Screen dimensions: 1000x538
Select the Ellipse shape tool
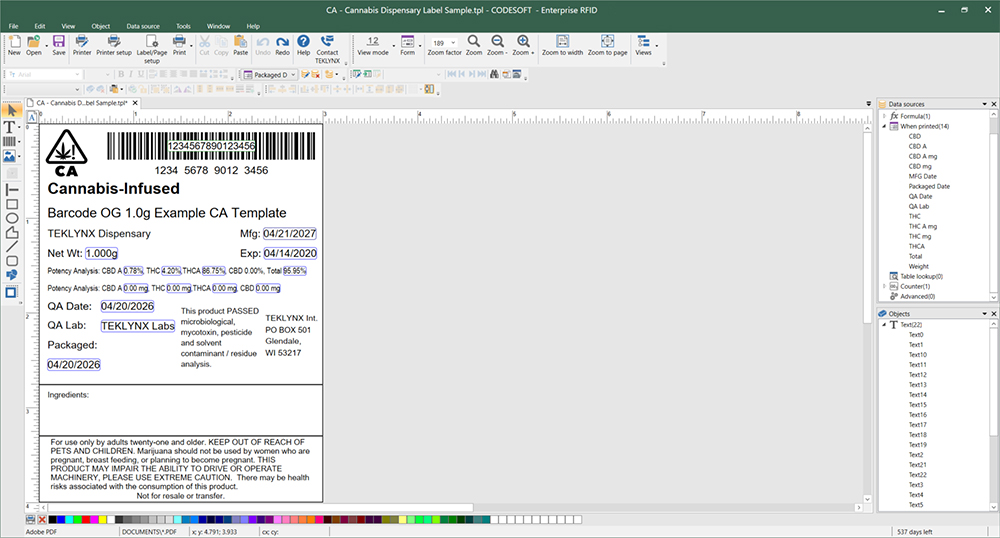[x=11, y=219]
